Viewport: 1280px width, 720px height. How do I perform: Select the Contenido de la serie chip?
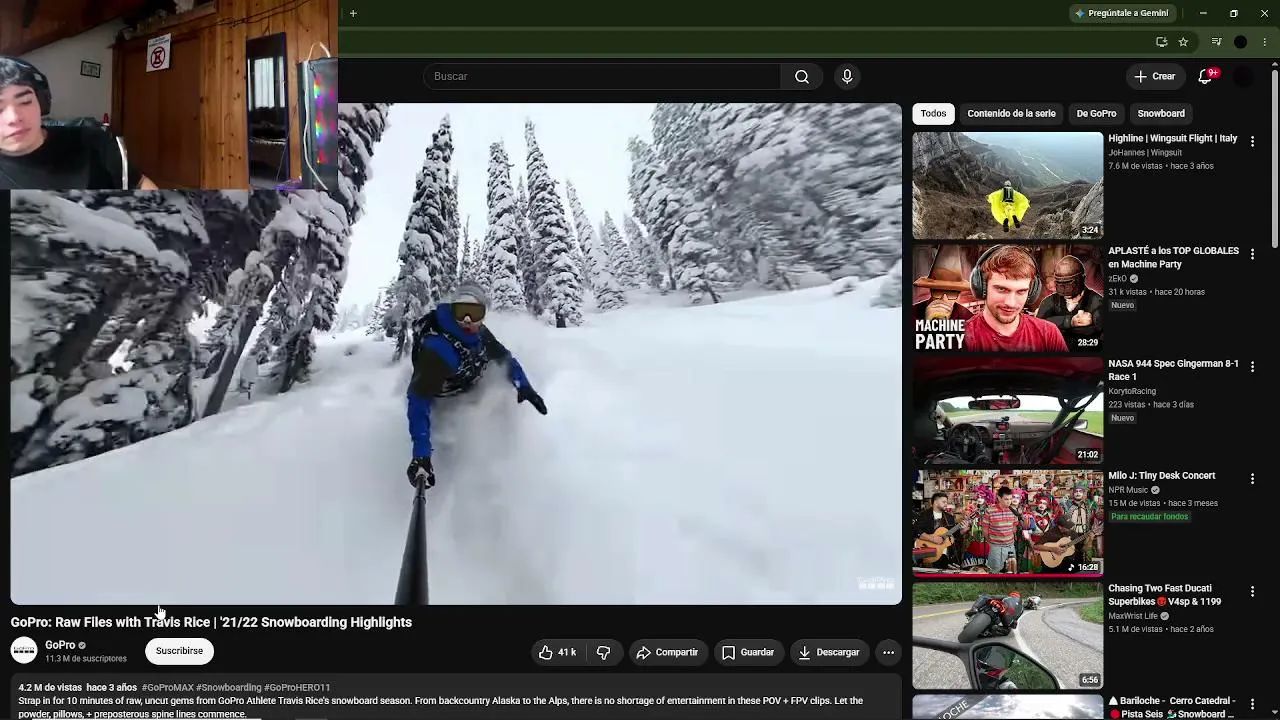tap(1011, 114)
